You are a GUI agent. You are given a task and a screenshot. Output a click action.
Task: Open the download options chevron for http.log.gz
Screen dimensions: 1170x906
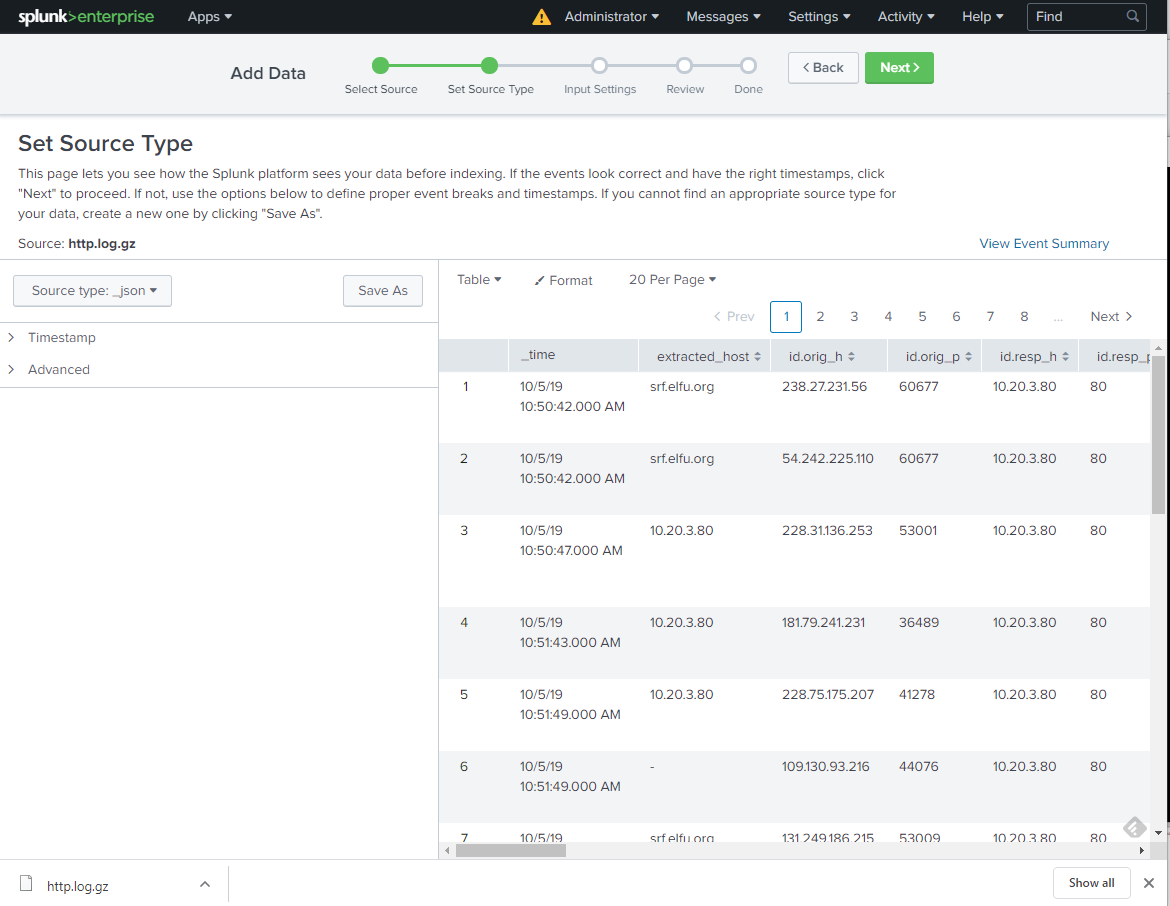coord(204,884)
